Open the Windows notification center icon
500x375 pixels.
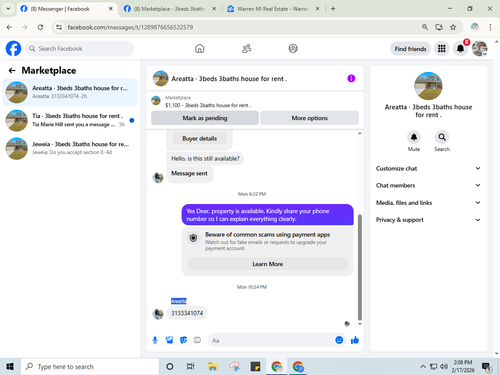pos(487,367)
